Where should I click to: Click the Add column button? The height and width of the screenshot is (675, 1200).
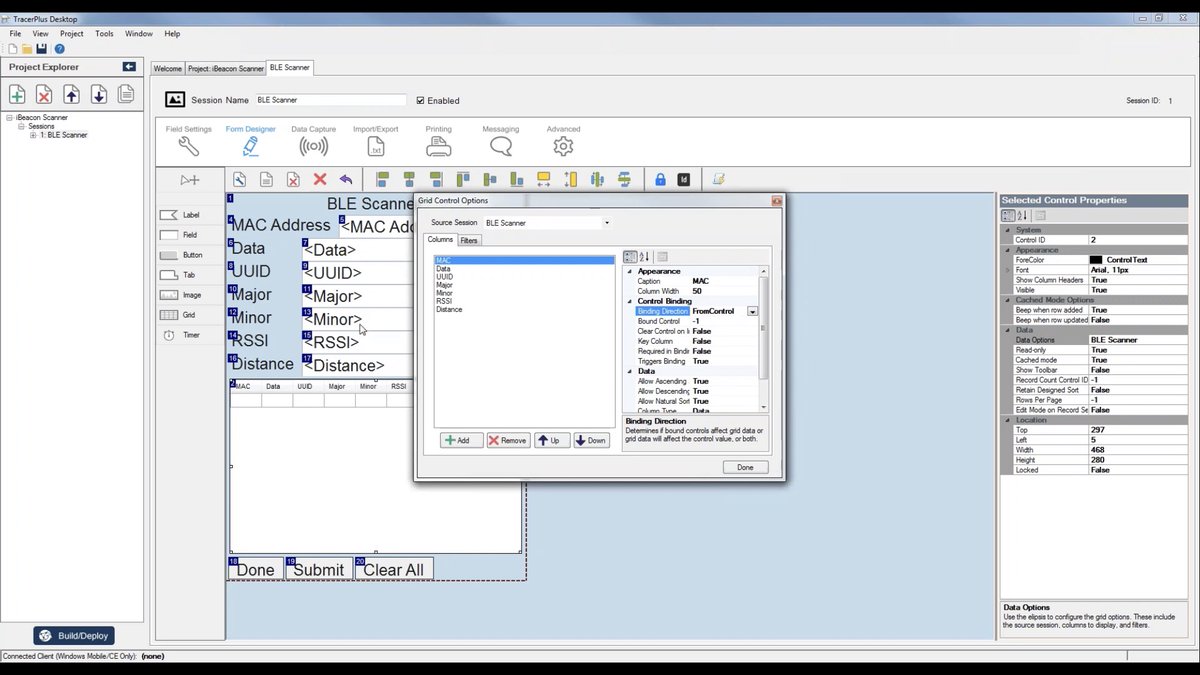click(x=461, y=440)
